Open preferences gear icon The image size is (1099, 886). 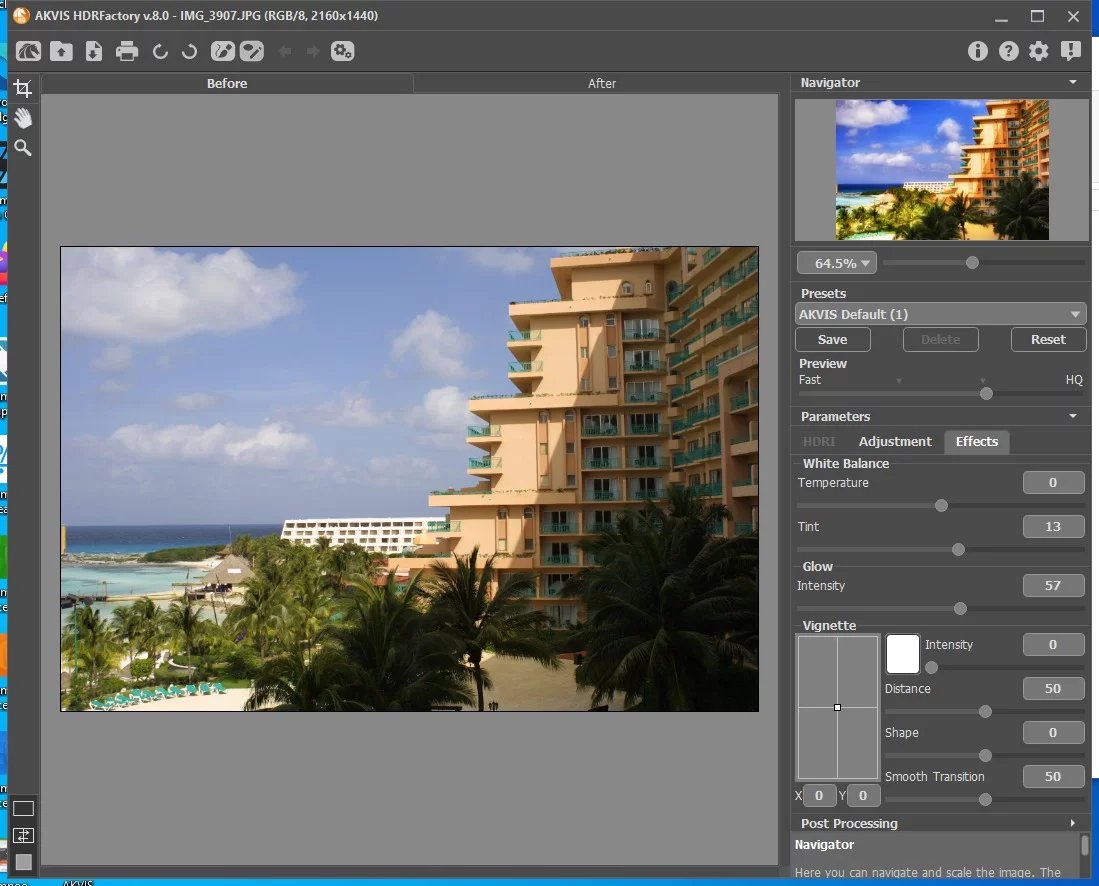(x=1039, y=51)
